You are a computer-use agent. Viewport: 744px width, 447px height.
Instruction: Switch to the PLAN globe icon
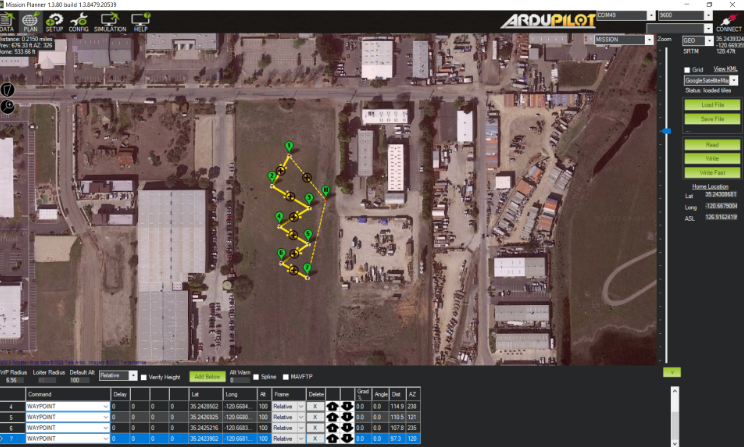coord(30,22)
